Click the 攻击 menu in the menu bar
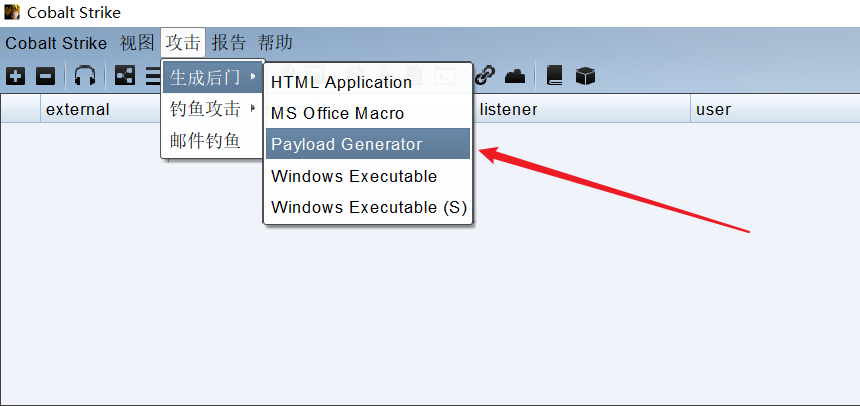This screenshot has width=860, height=406. point(183,43)
